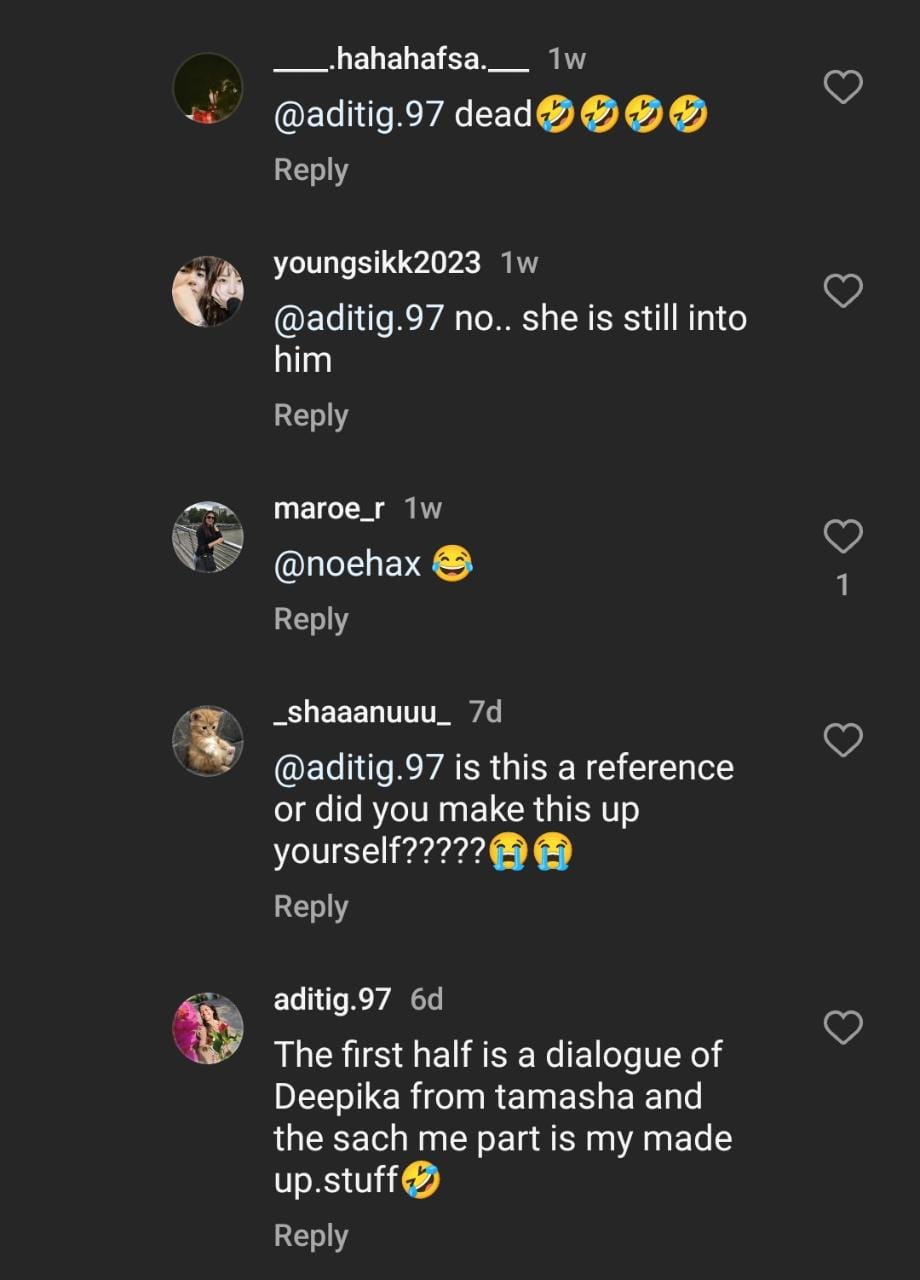Tap aditig.97's flower profile picture
Viewport: 920px width, 1280px height.
tap(208, 1028)
